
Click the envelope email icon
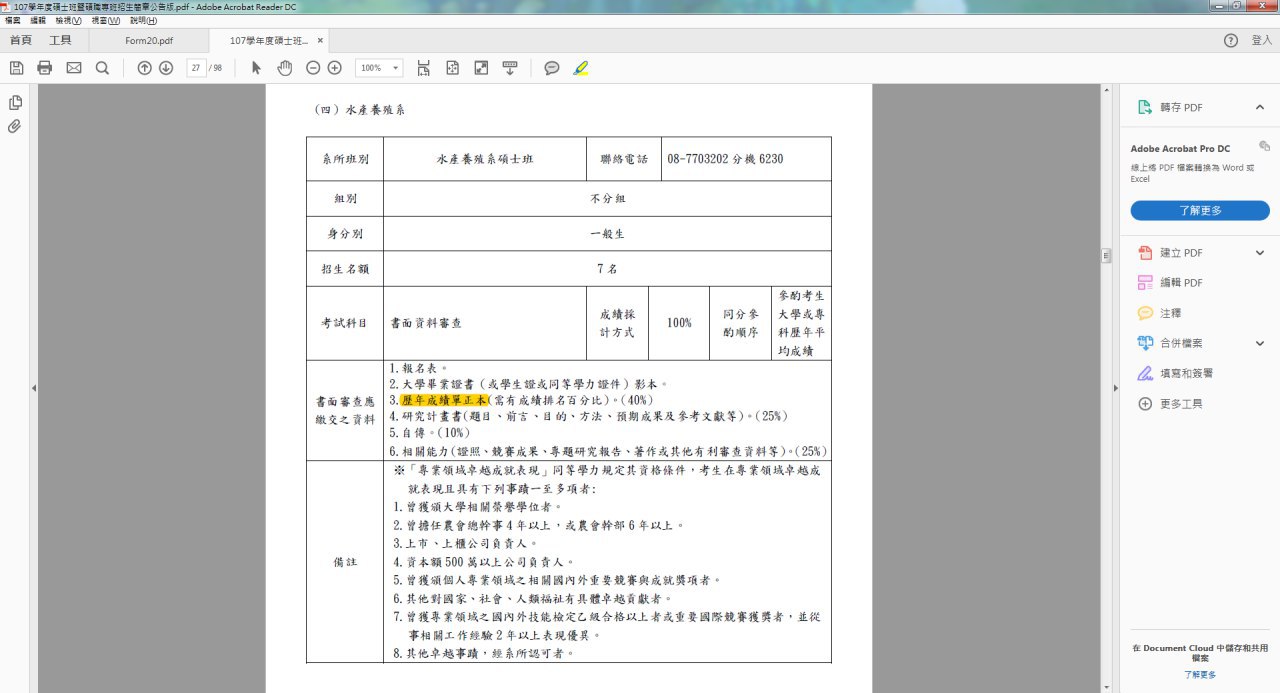point(74,68)
